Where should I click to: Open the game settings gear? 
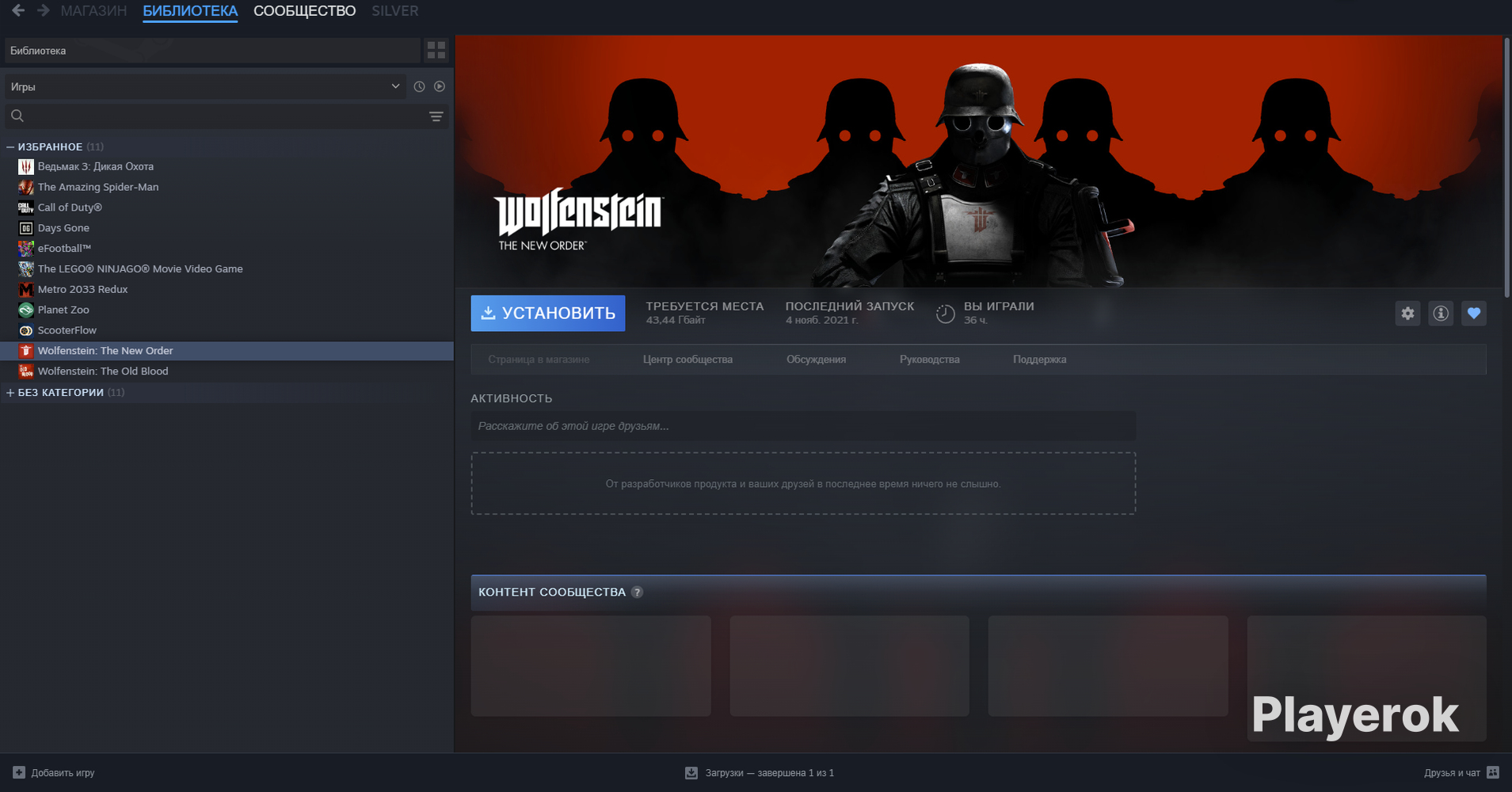tap(1407, 314)
